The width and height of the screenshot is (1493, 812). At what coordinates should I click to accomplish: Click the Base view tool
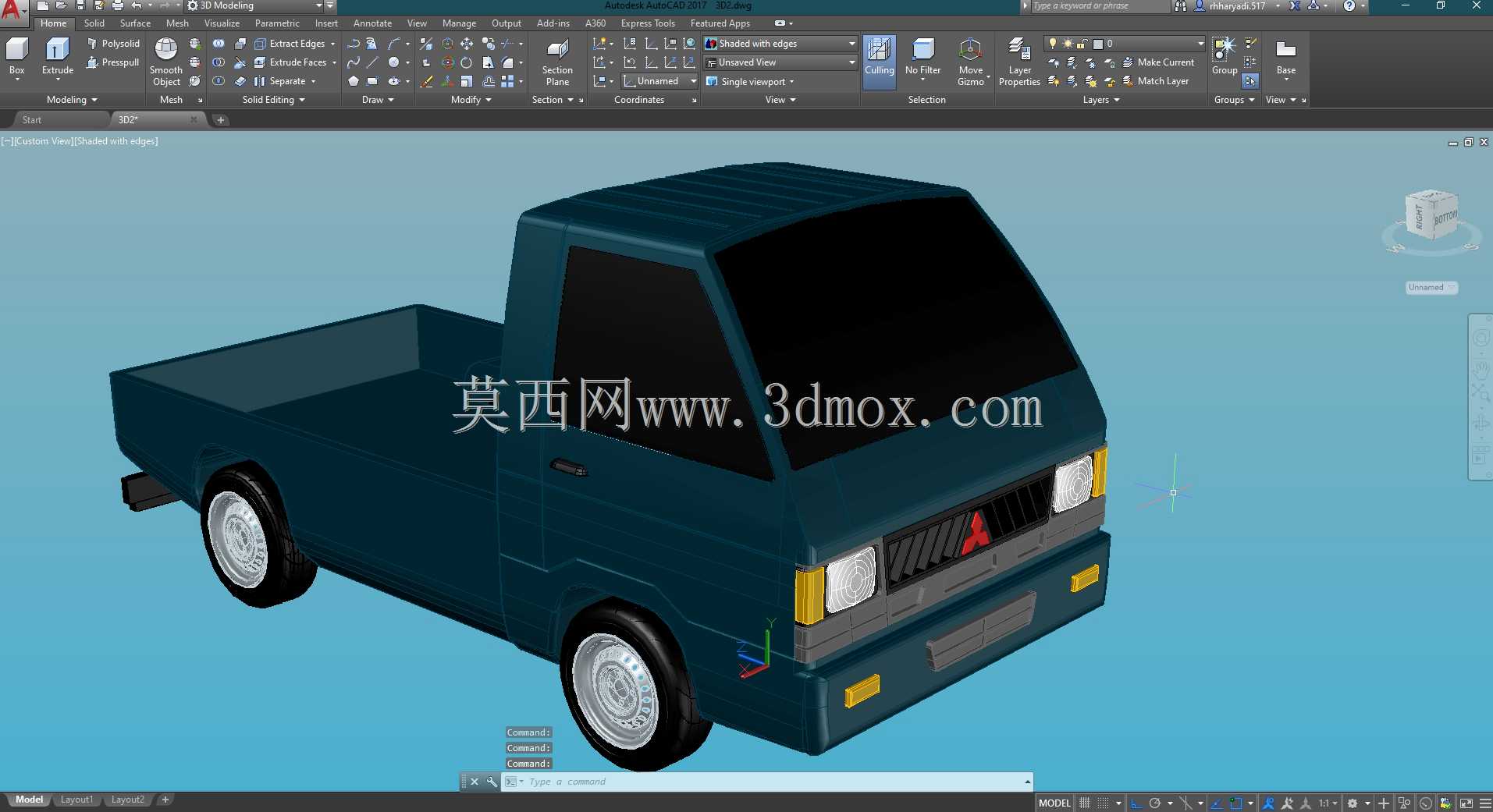(1285, 59)
